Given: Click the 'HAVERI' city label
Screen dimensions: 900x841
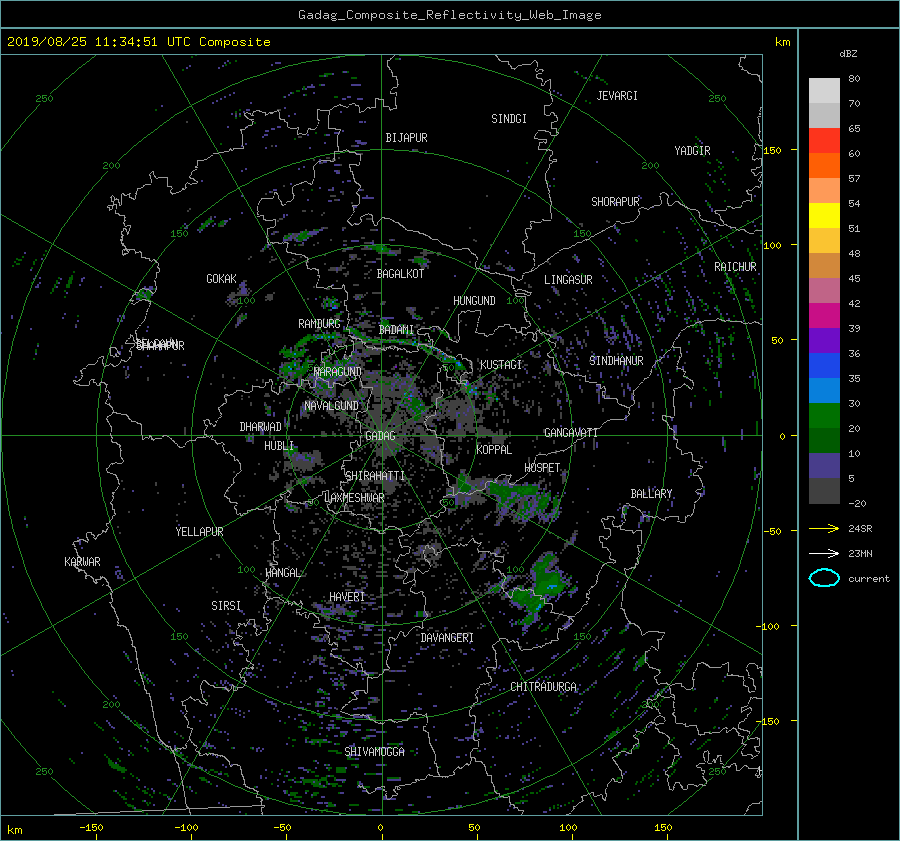Looking at the screenshot, I should tap(347, 597).
